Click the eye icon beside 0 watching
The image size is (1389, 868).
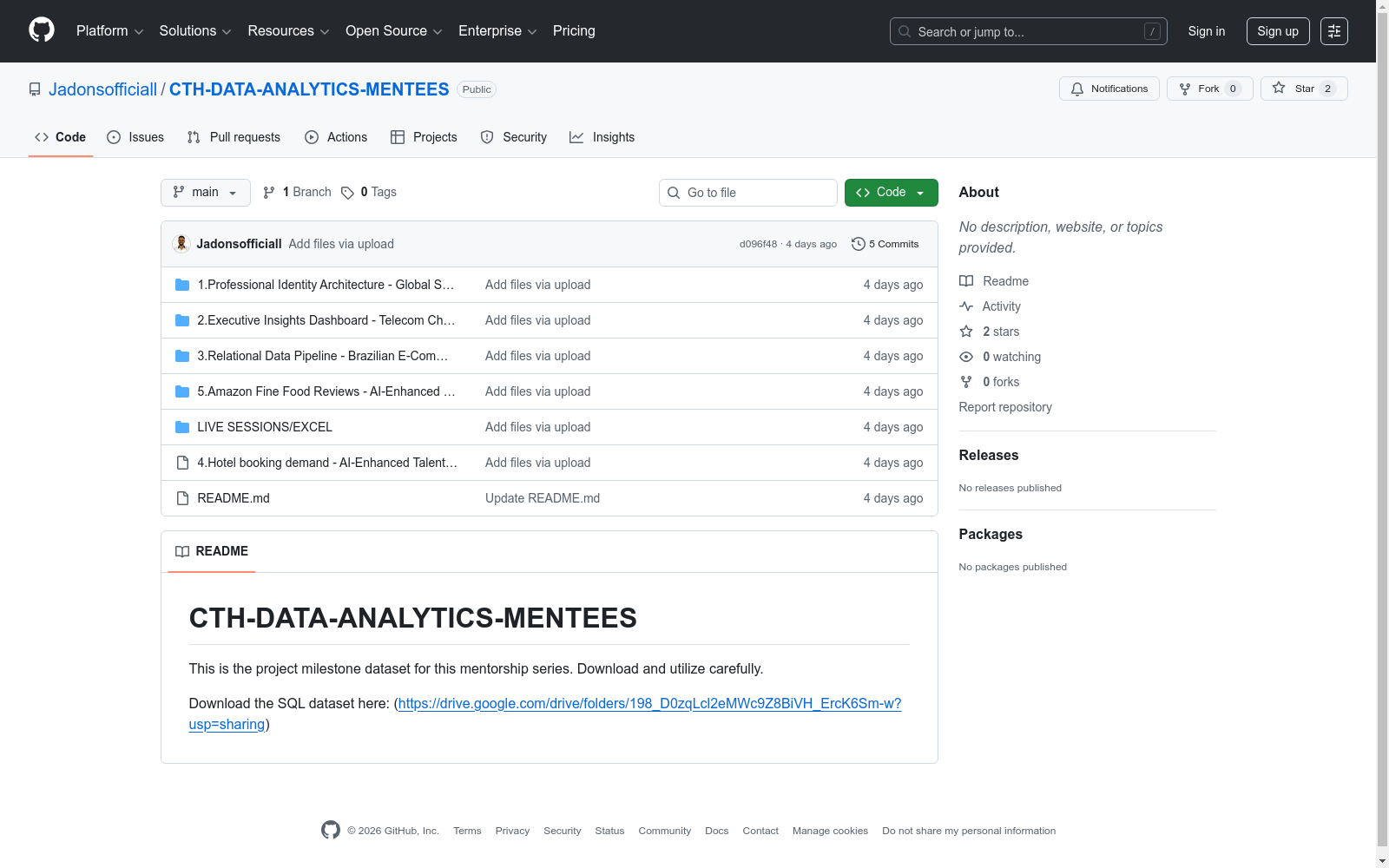[966, 357]
